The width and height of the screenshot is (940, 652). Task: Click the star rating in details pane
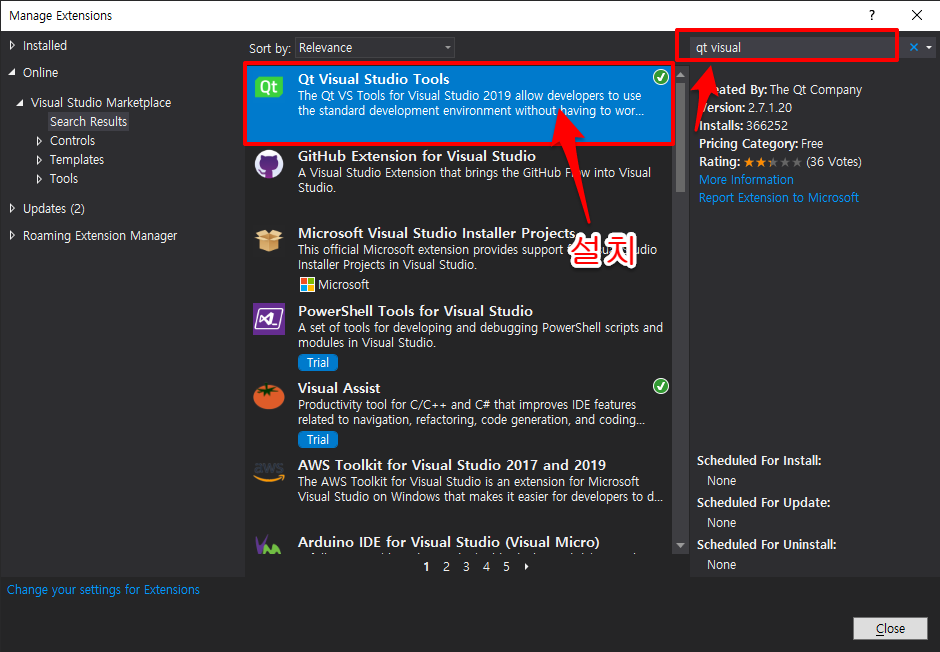point(773,162)
